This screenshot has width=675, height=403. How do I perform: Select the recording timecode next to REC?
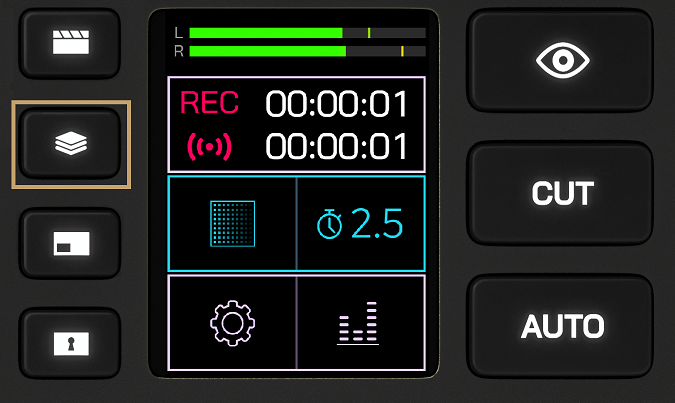[x=336, y=104]
